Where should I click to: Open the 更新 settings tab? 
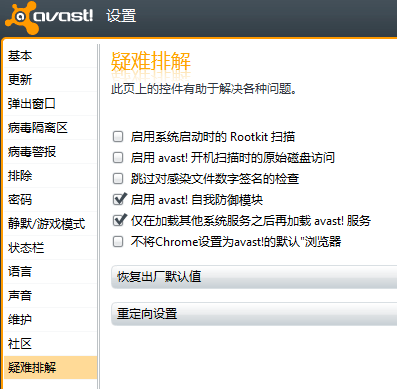pos(50,80)
